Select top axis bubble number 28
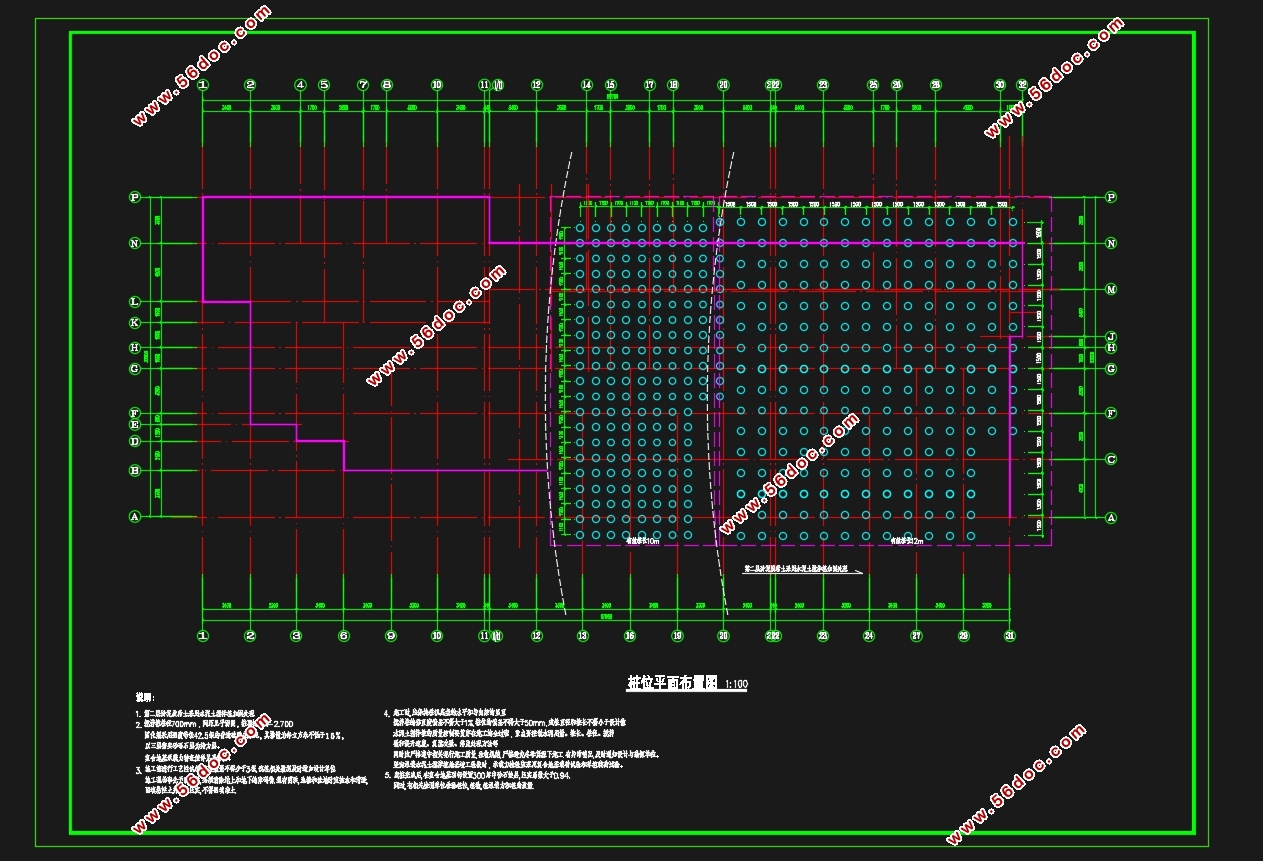 936,85
